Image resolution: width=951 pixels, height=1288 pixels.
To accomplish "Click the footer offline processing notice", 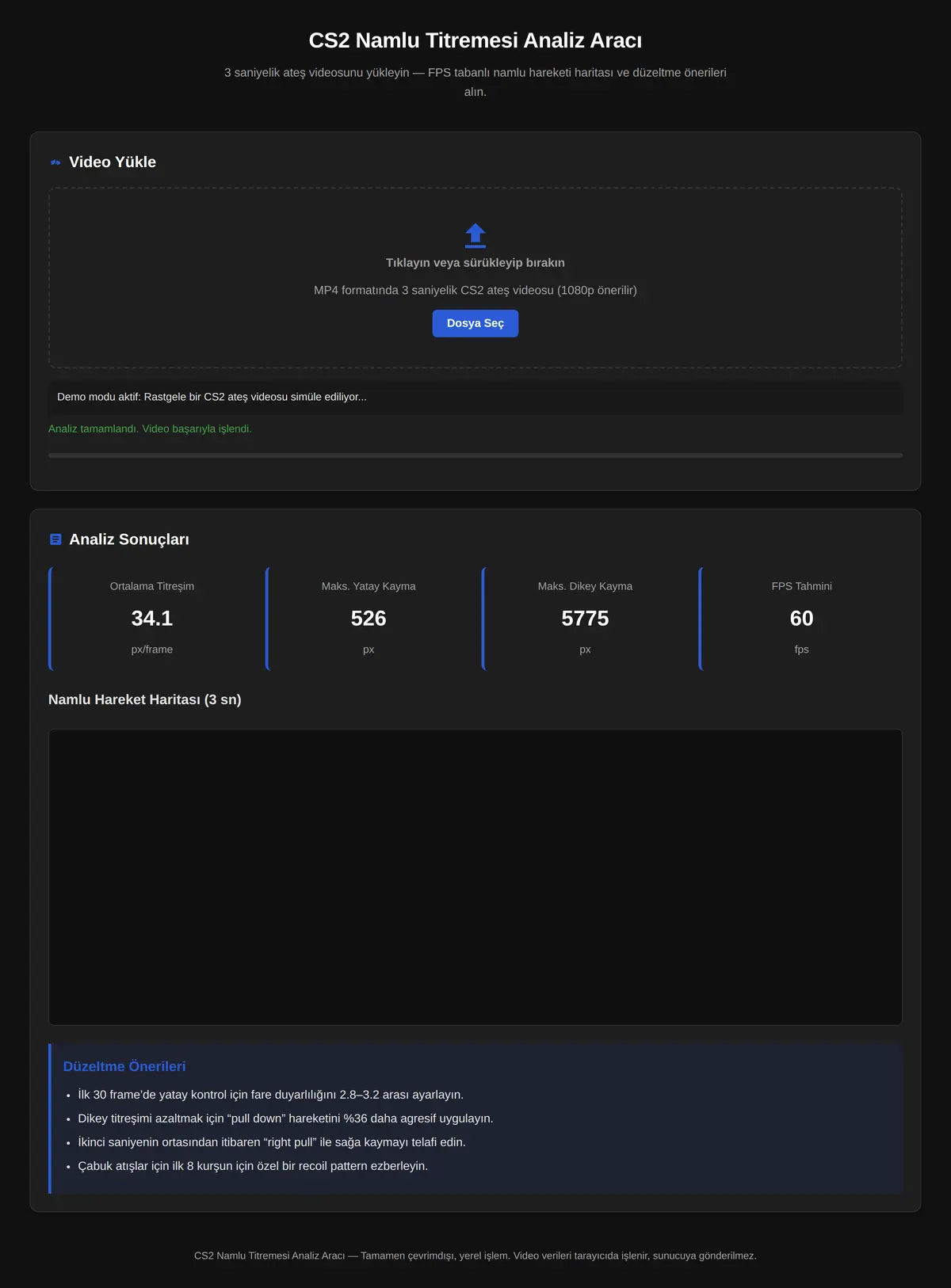I will click(x=475, y=1256).
